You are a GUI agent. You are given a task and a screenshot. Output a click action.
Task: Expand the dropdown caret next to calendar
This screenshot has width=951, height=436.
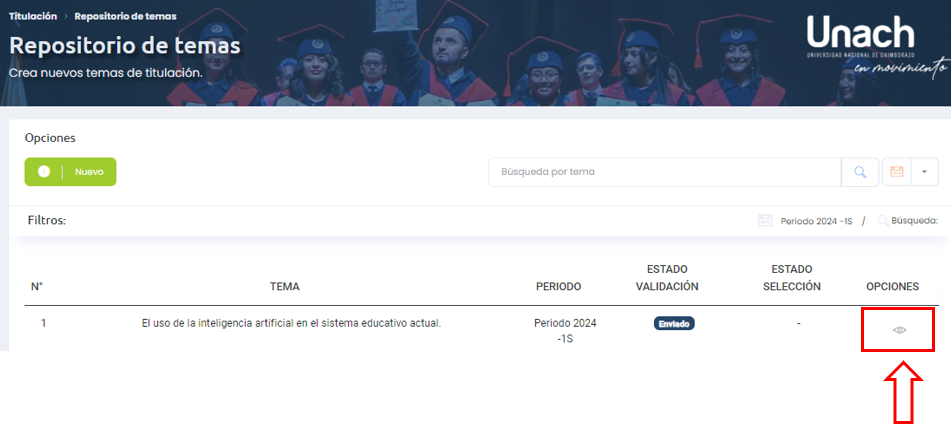[x=924, y=172]
